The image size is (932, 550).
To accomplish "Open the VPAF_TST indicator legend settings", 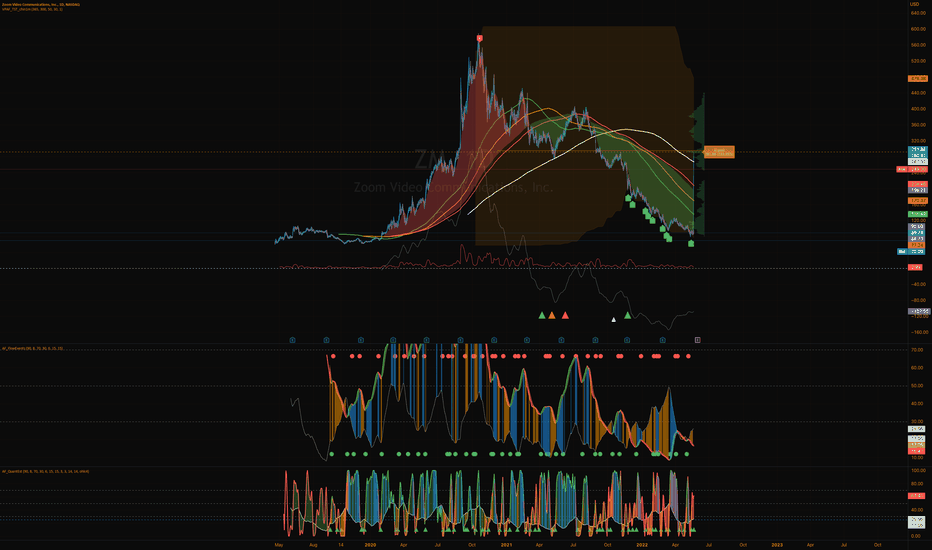I will click(32, 10).
